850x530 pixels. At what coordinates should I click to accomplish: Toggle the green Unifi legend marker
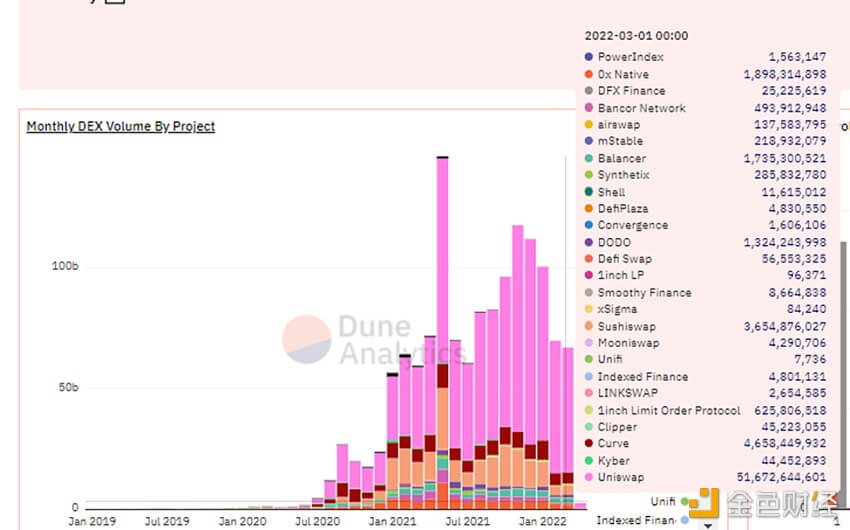685,502
